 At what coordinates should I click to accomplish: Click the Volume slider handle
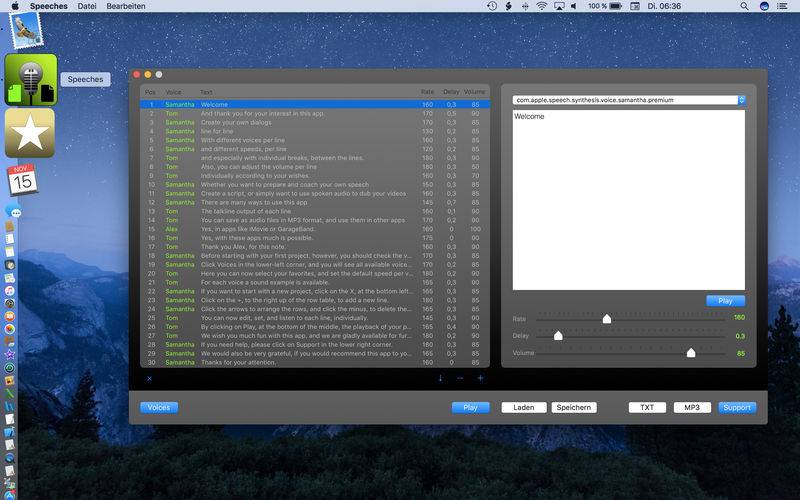tap(691, 353)
